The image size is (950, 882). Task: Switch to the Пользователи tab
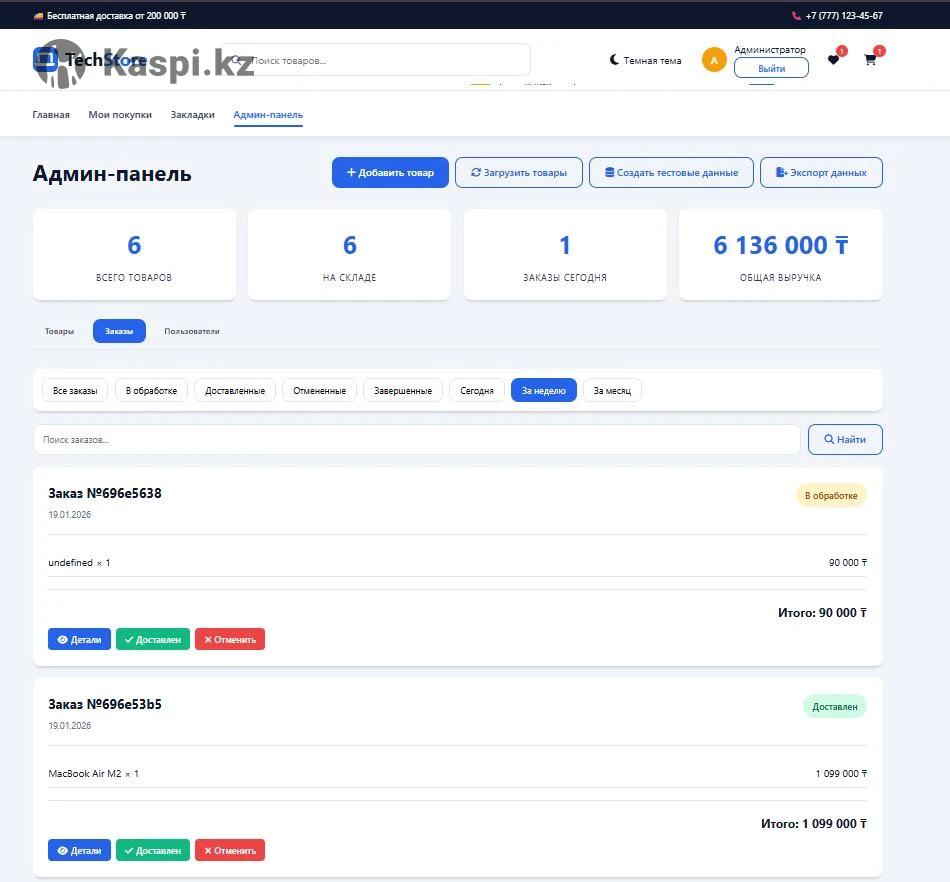click(x=192, y=331)
